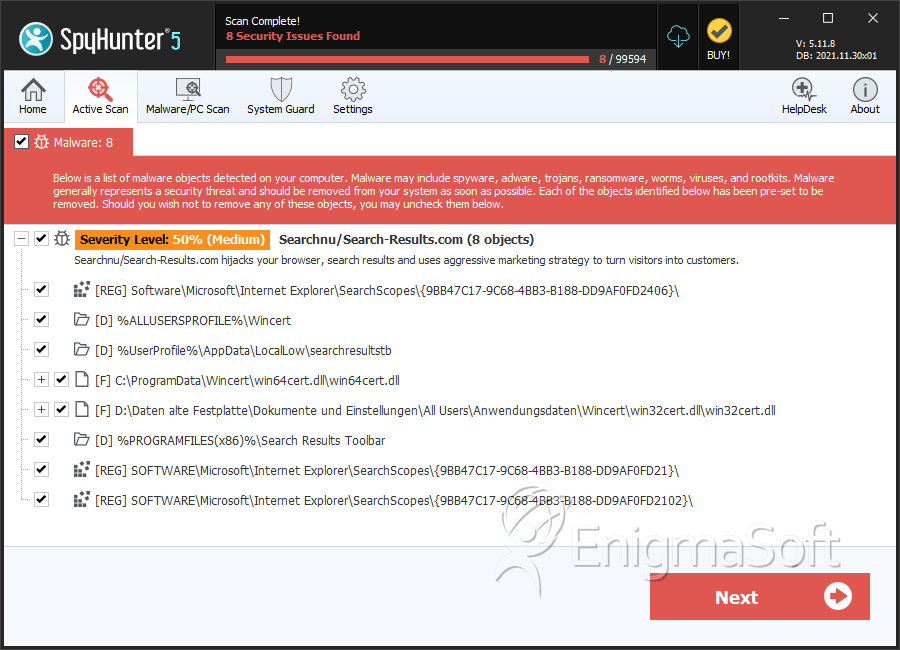The image size is (900, 650).
Task: Click the Next button
Action: pyautogui.click(x=759, y=597)
